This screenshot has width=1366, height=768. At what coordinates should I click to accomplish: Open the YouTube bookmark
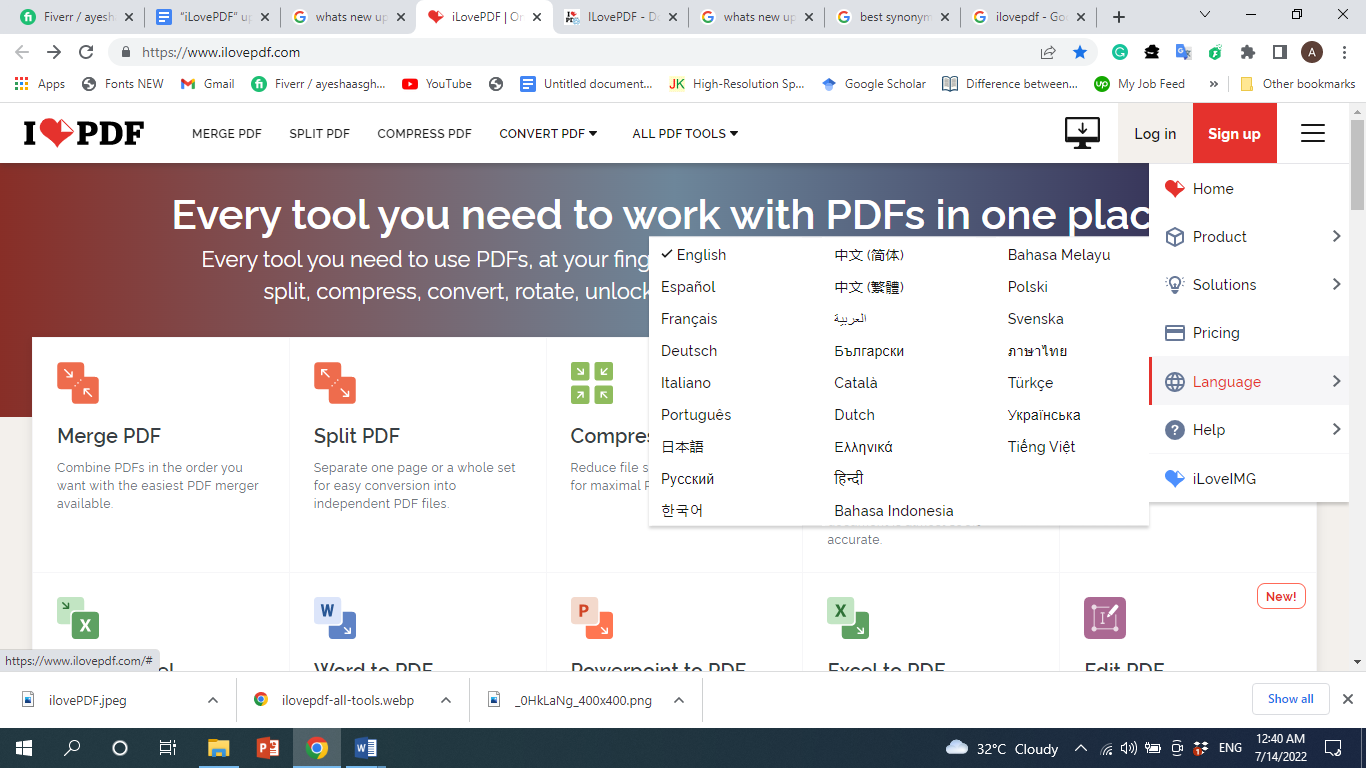[437, 84]
